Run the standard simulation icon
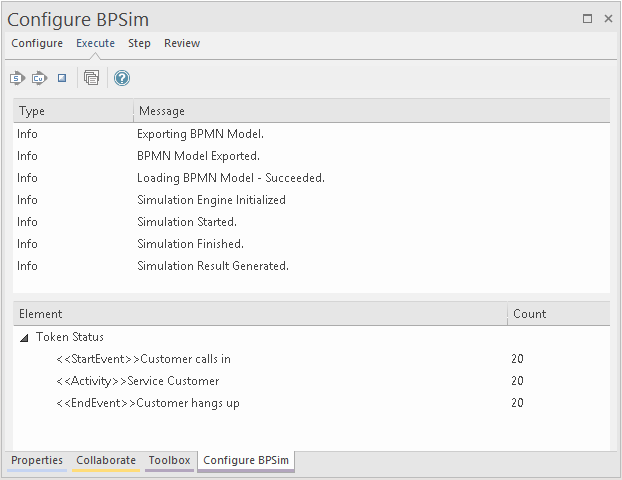Screen dimensions: 622x480 pyautogui.click(x=17, y=78)
